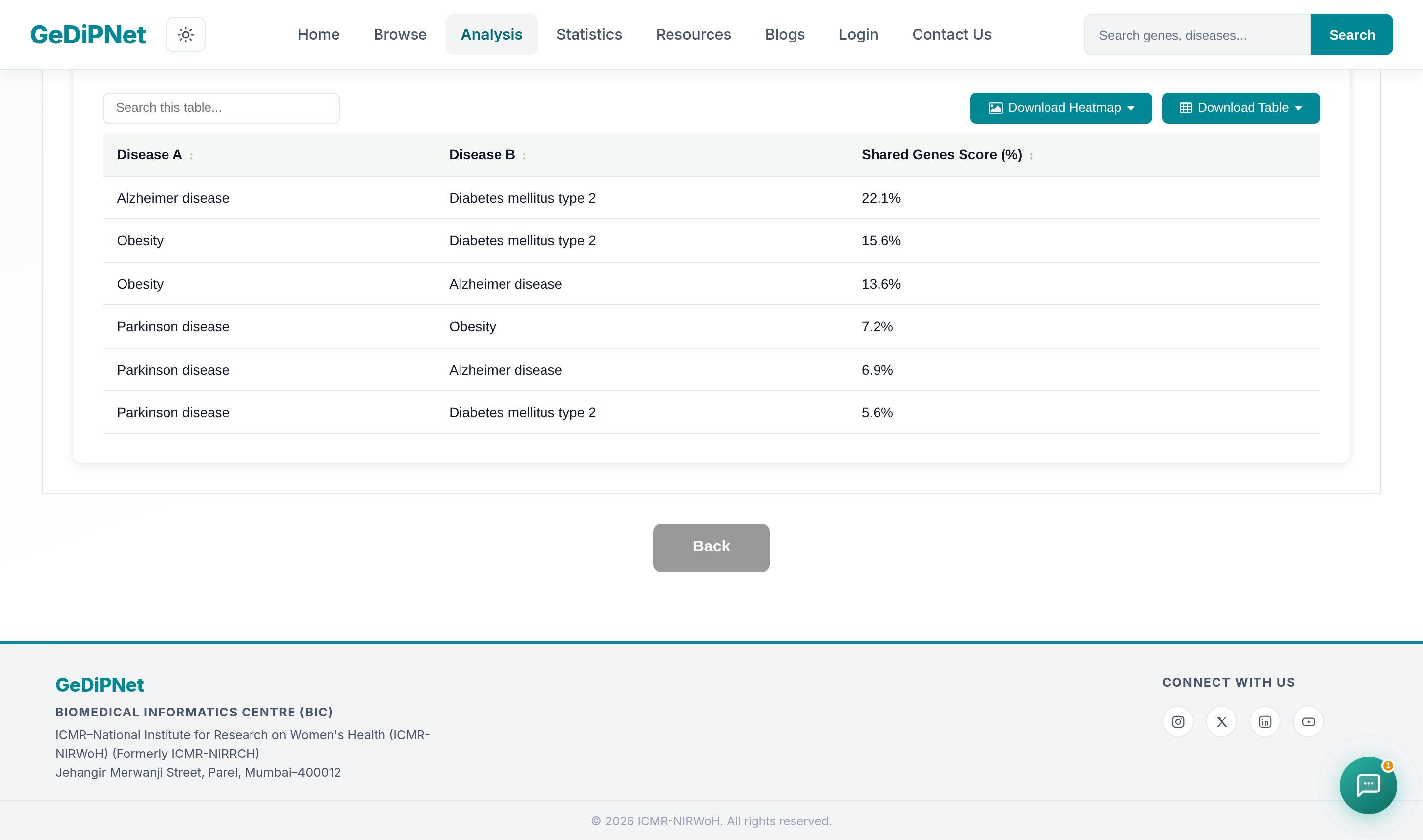Open the Statistics menu item
Viewport: 1423px width, 840px height.
click(x=589, y=35)
